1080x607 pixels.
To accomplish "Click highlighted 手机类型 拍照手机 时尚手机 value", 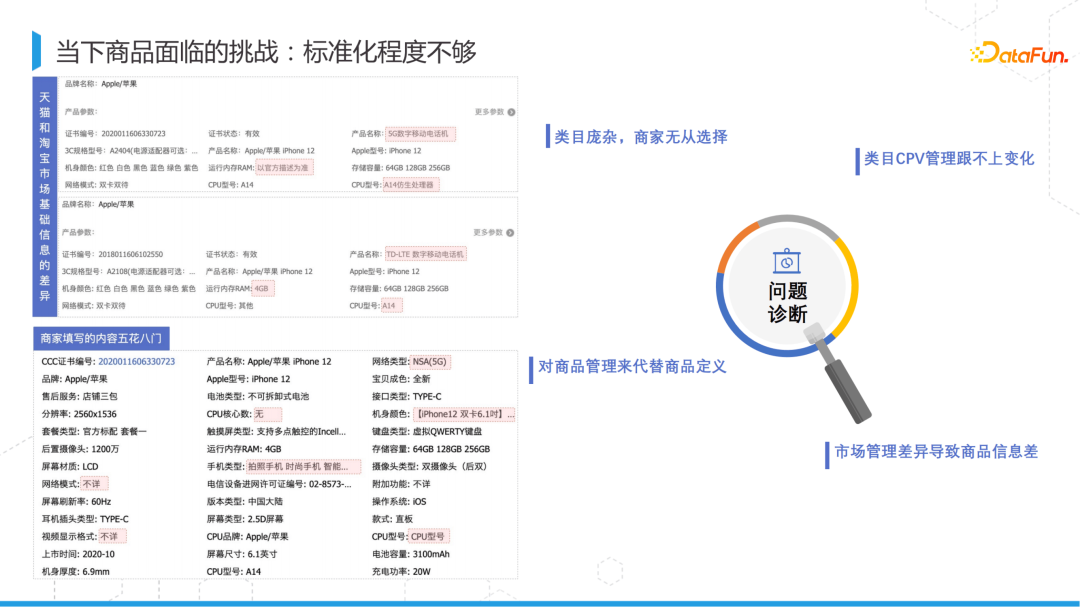I will 303,466.
